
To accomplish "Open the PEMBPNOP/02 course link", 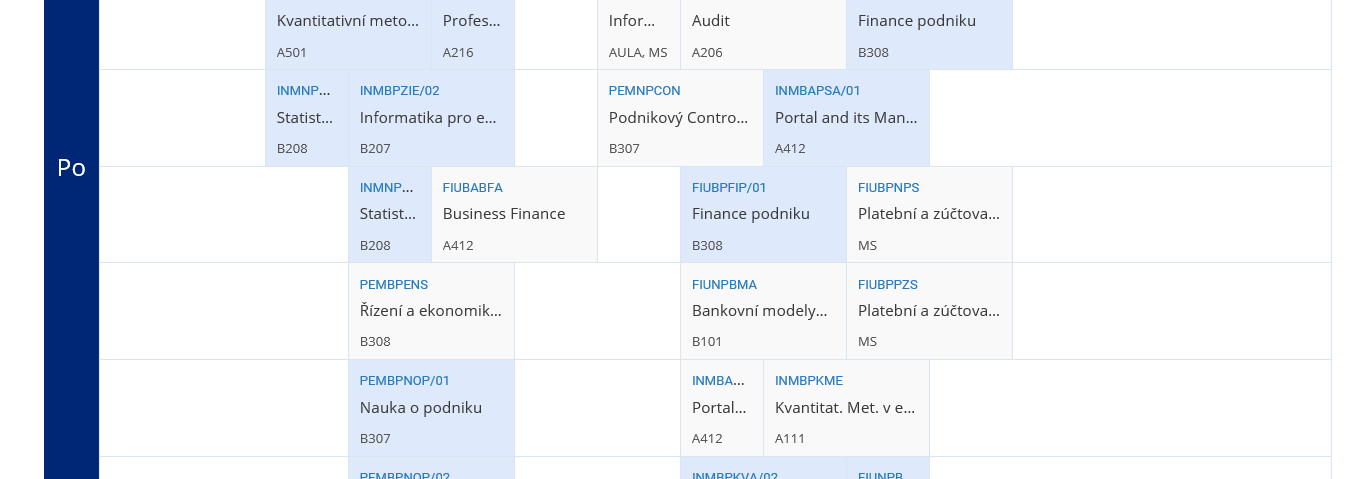I will tap(405, 475).
